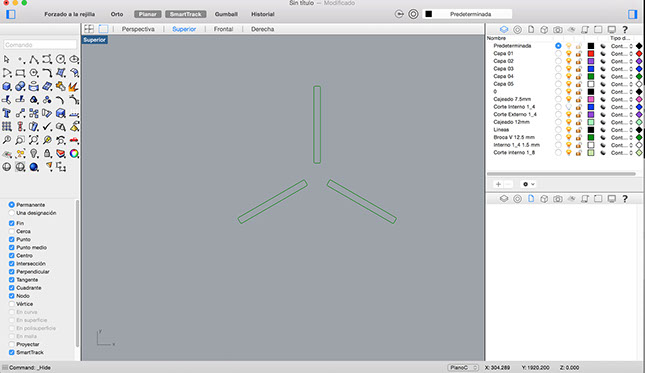Enable the Cerca object snap

(12, 232)
